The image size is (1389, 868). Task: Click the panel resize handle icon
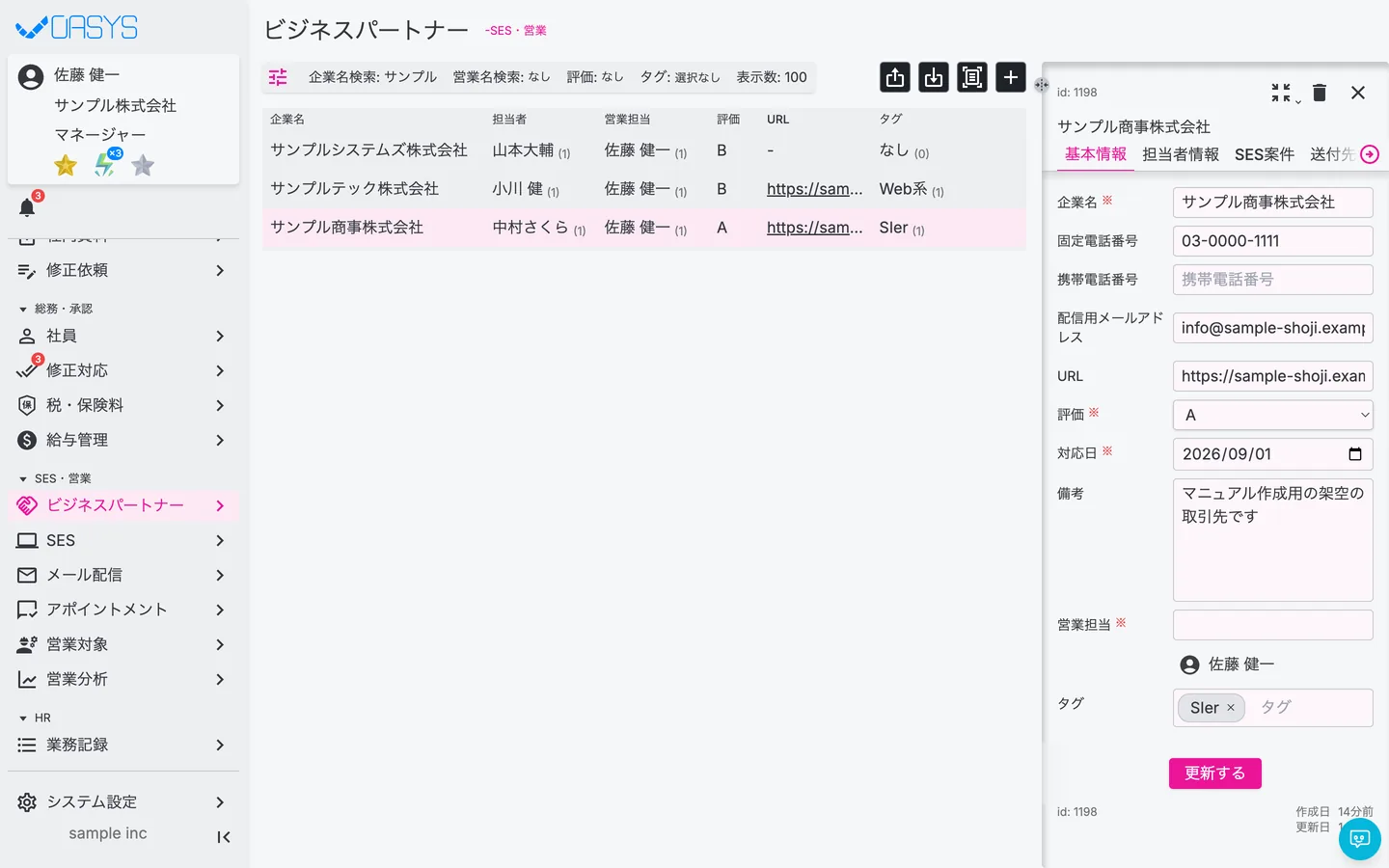tap(1042, 85)
